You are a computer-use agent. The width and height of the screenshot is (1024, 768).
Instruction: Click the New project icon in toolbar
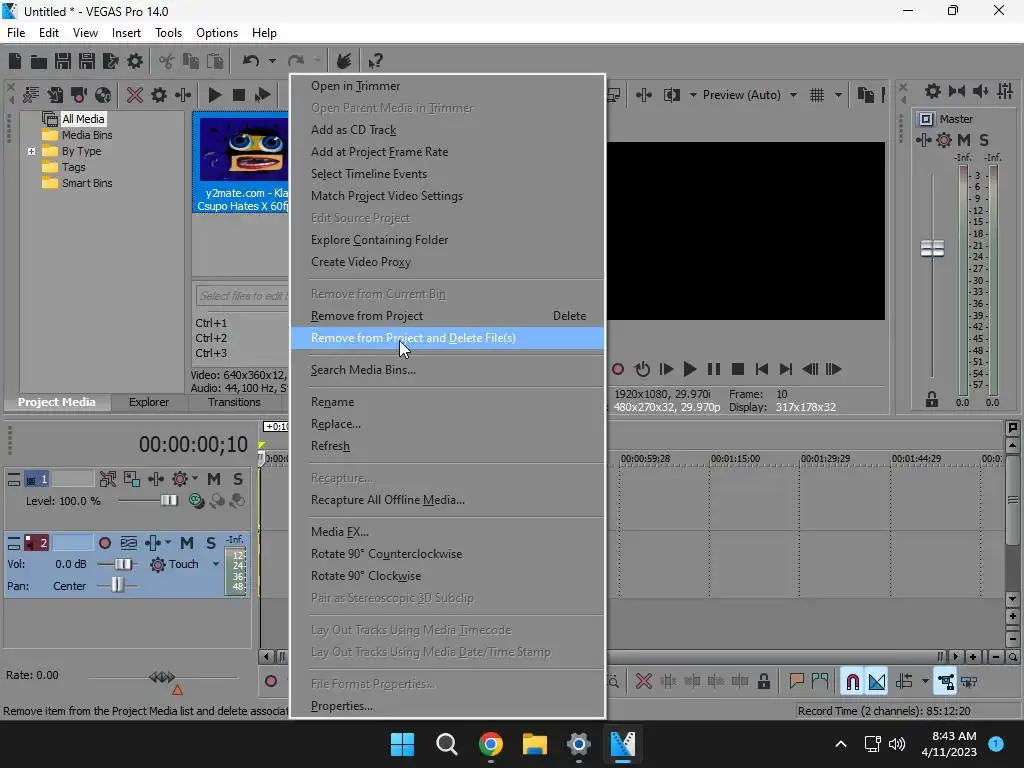click(x=15, y=61)
